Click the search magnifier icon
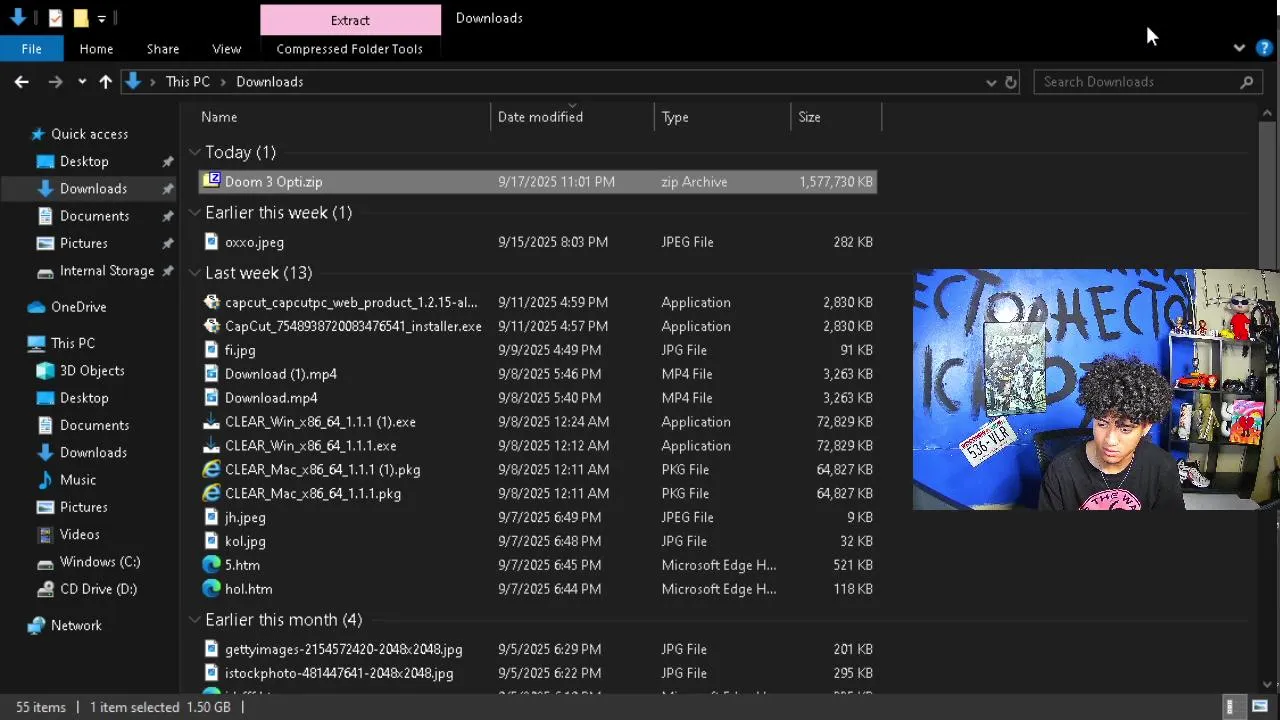Image resolution: width=1280 pixels, height=720 pixels. click(x=1247, y=82)
